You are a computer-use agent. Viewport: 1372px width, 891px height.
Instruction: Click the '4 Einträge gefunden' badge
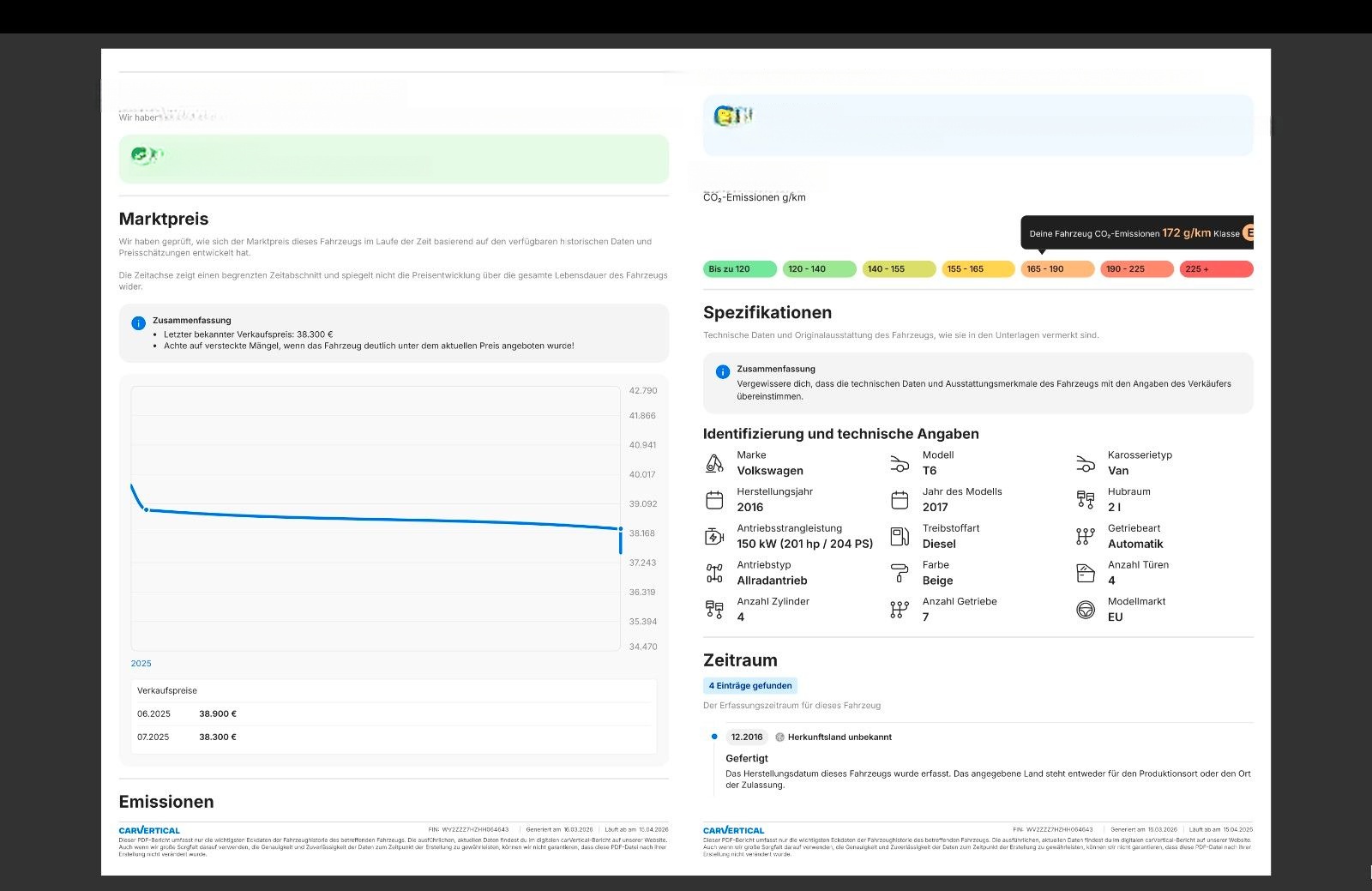tap(750, 685)
